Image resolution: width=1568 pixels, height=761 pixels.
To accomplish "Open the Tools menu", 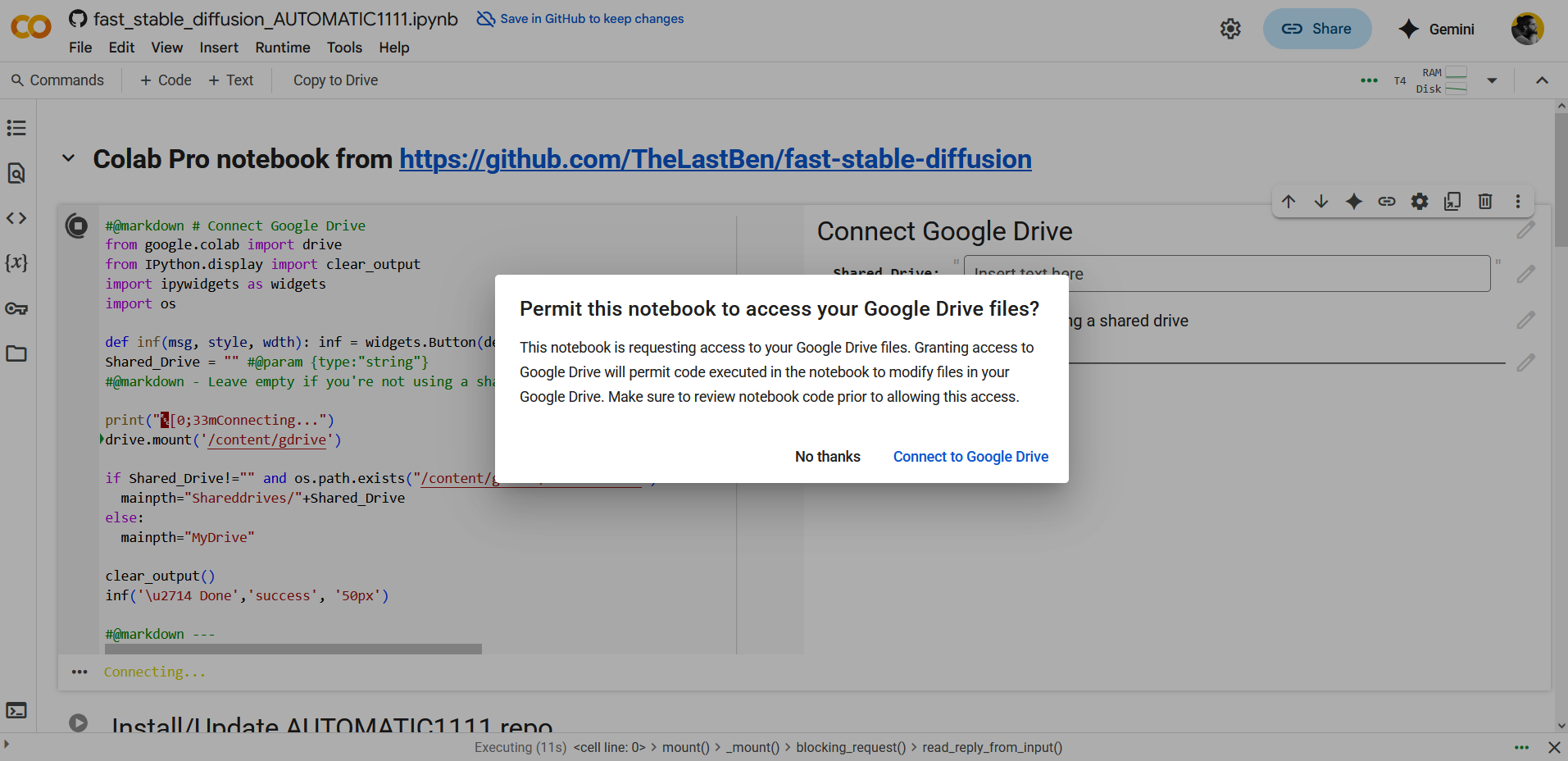I will (x=344, y=48).
